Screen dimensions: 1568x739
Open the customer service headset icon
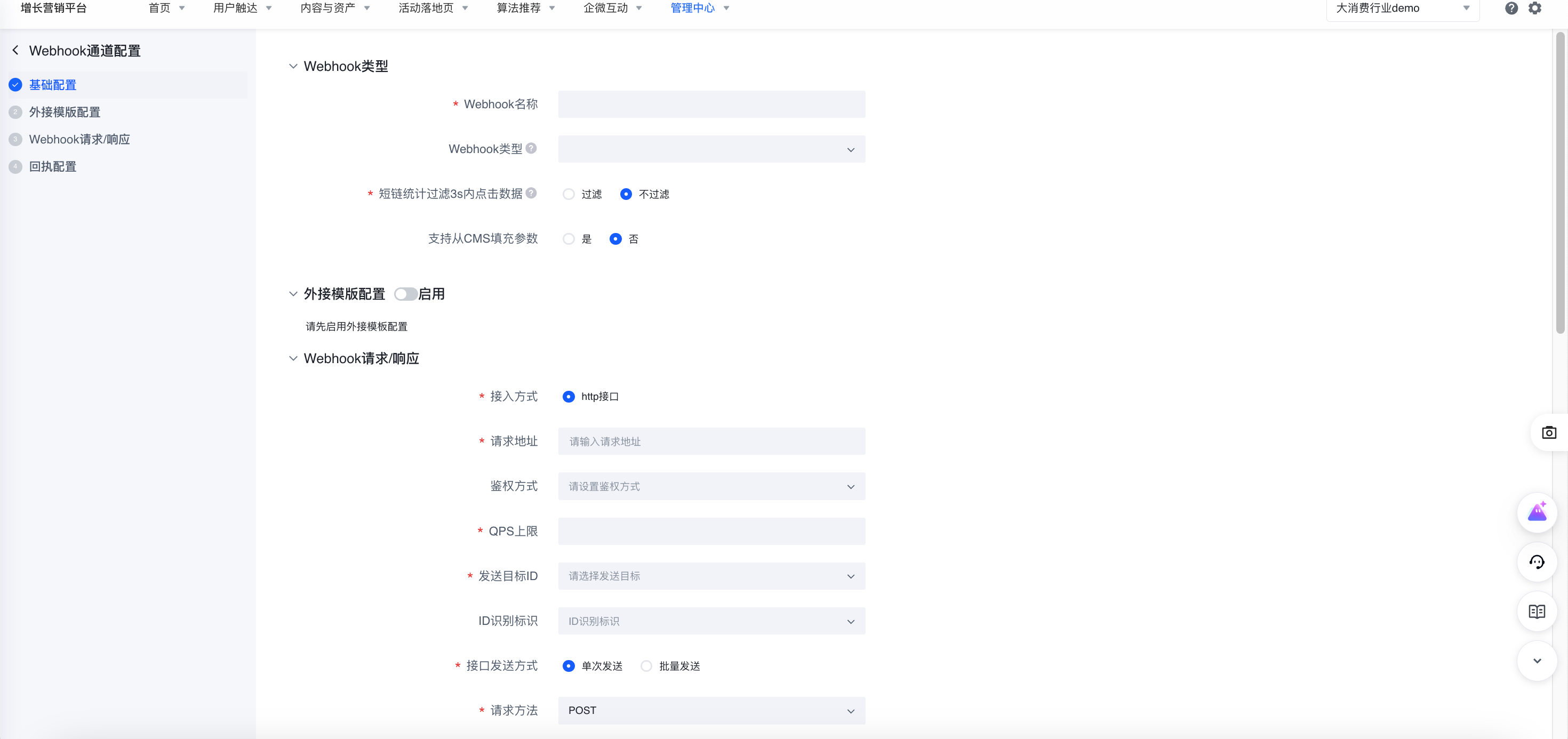[x=1537, y=562]
